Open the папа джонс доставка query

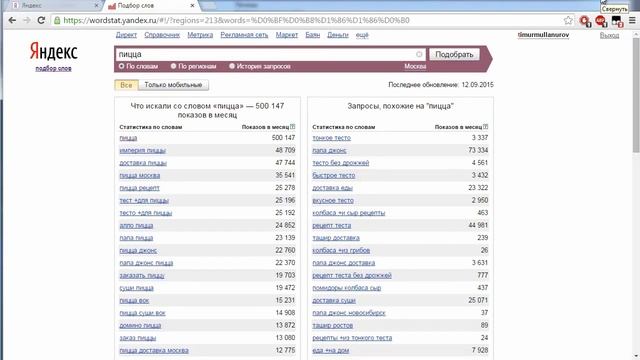[343, 263]
